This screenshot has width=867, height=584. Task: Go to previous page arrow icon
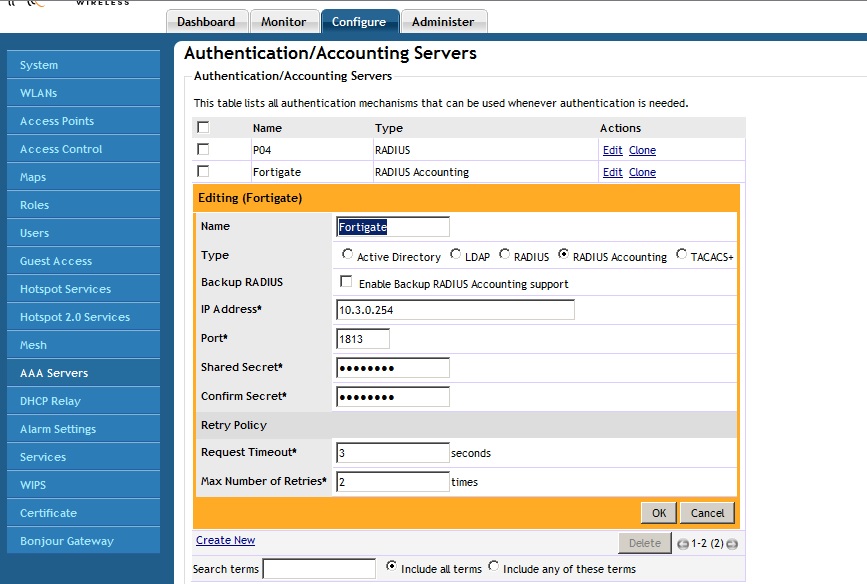tap(683, 544)
